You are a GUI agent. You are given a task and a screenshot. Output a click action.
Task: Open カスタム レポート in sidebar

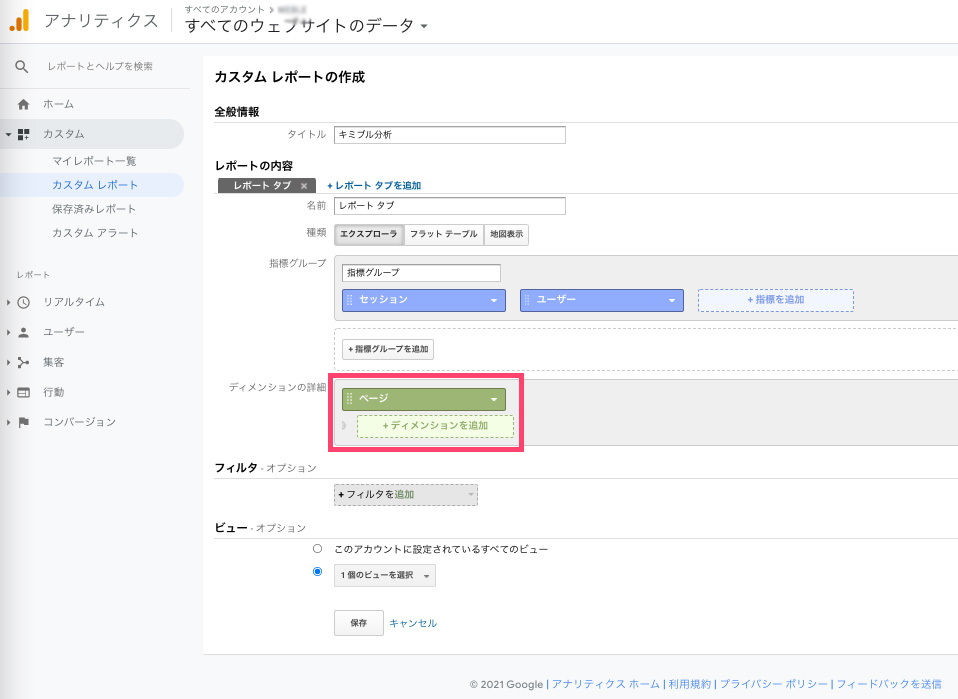(95, 185)
